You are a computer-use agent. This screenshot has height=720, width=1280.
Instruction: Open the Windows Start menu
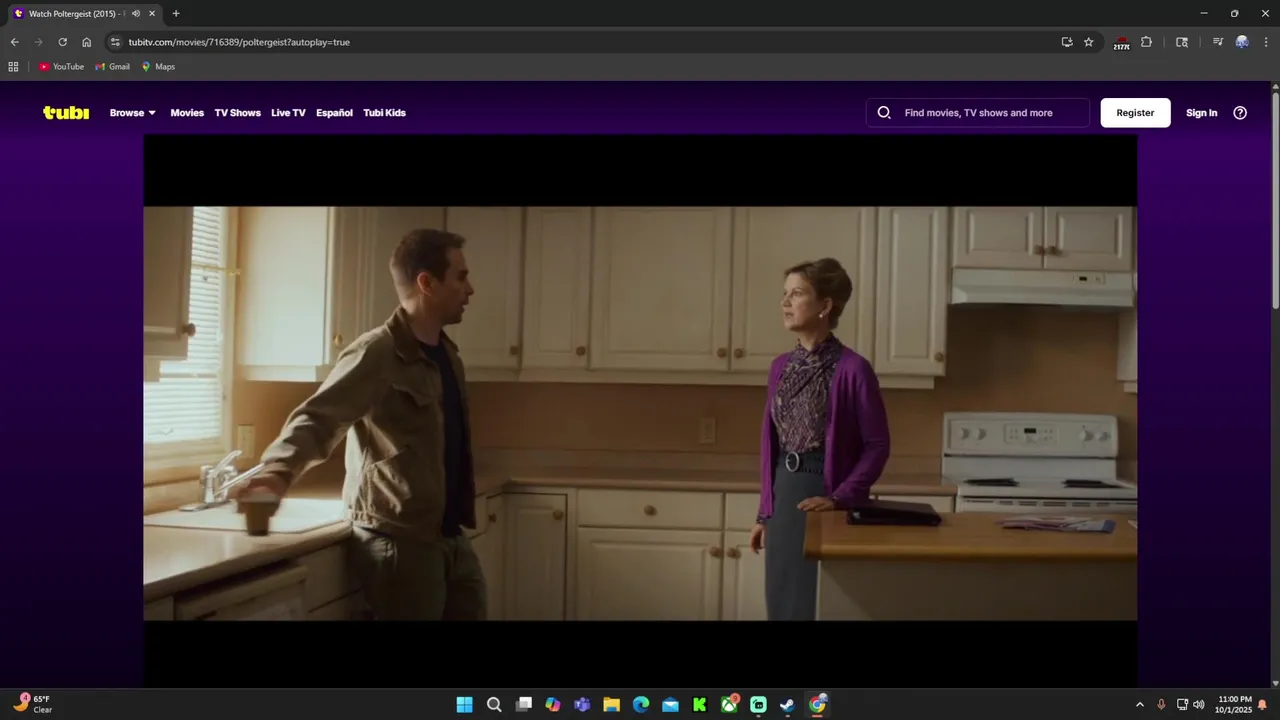(x=465, y=705)
